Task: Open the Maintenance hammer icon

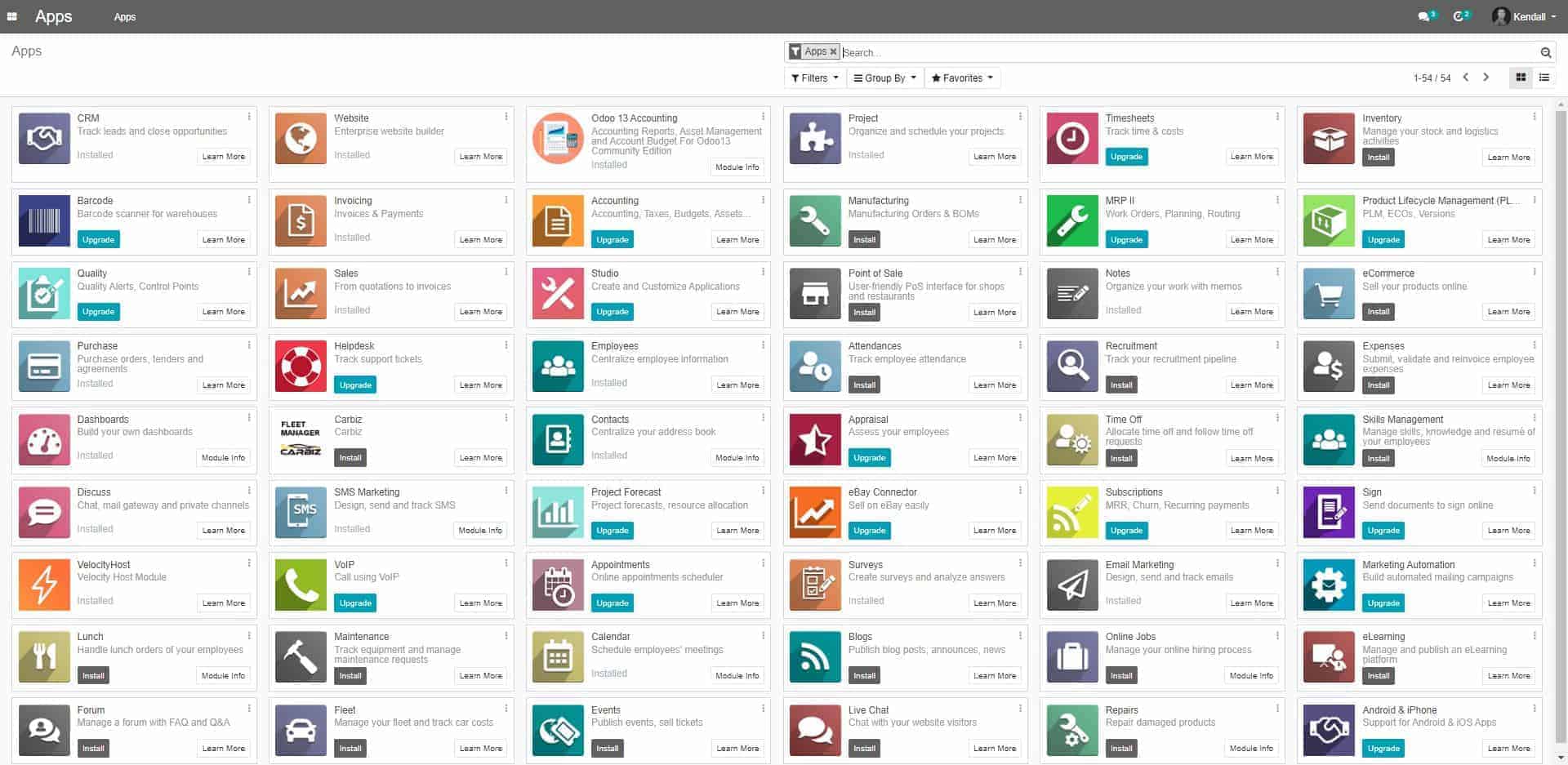Action: click(x=301, y=657)
